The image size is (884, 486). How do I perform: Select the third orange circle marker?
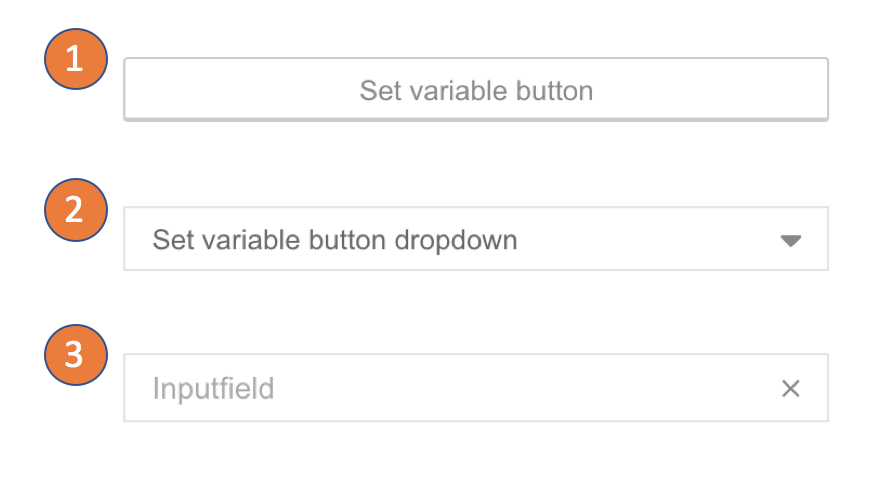tap(74, 356)
